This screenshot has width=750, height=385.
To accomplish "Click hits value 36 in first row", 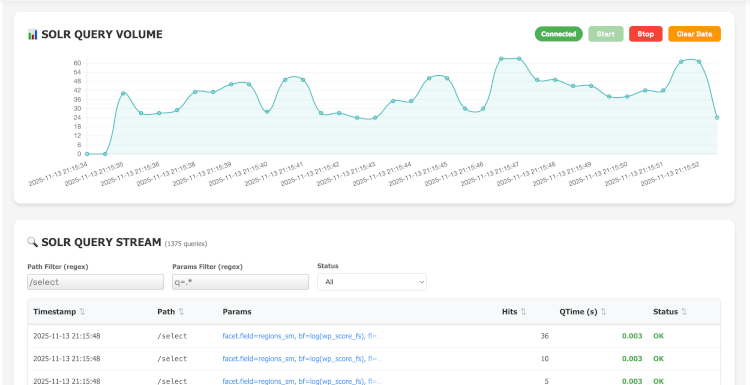I will 544,336.
